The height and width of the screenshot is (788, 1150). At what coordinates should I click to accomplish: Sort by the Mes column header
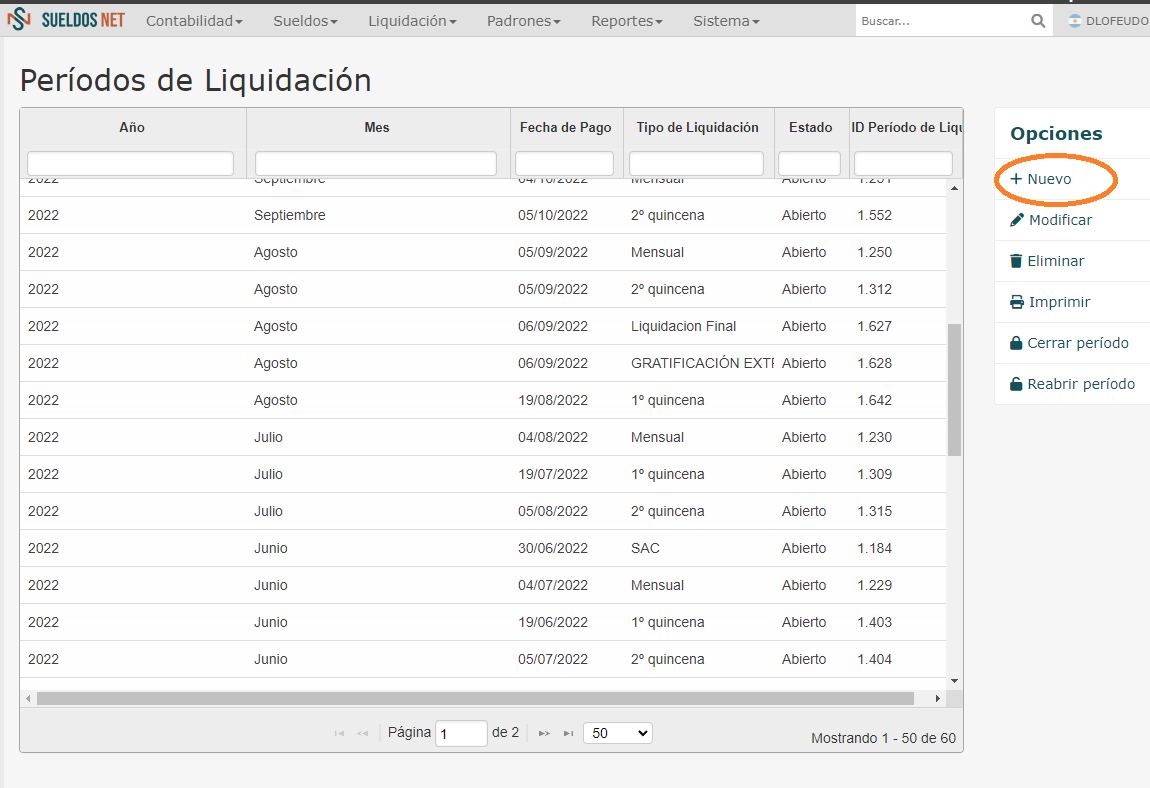[x=377, y=128]
